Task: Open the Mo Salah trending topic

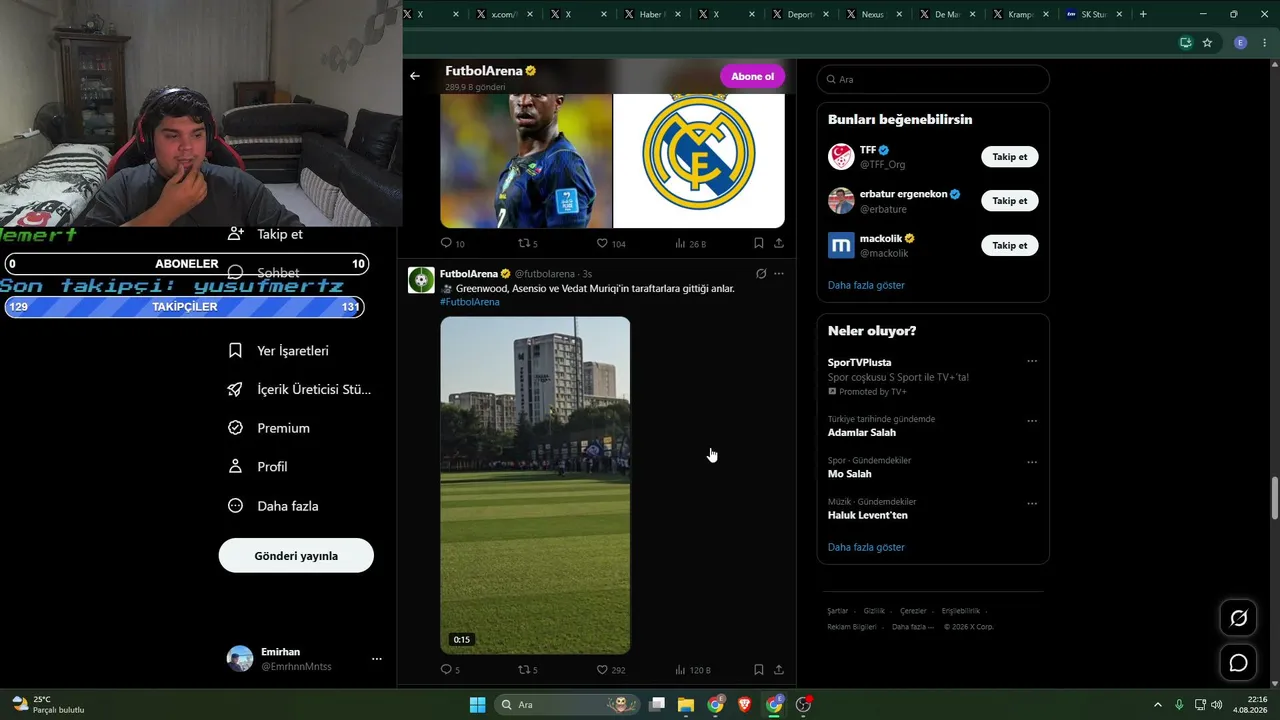Action: click(x=850, y=474)
